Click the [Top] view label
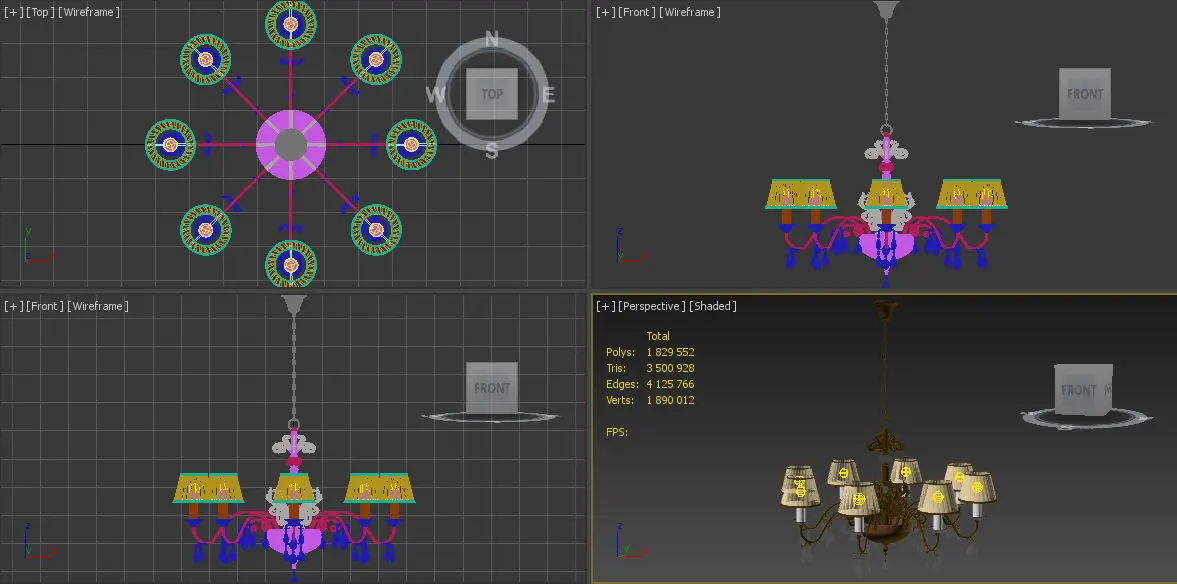Viewport: 1177px width, 584px height. click(40, 12)
